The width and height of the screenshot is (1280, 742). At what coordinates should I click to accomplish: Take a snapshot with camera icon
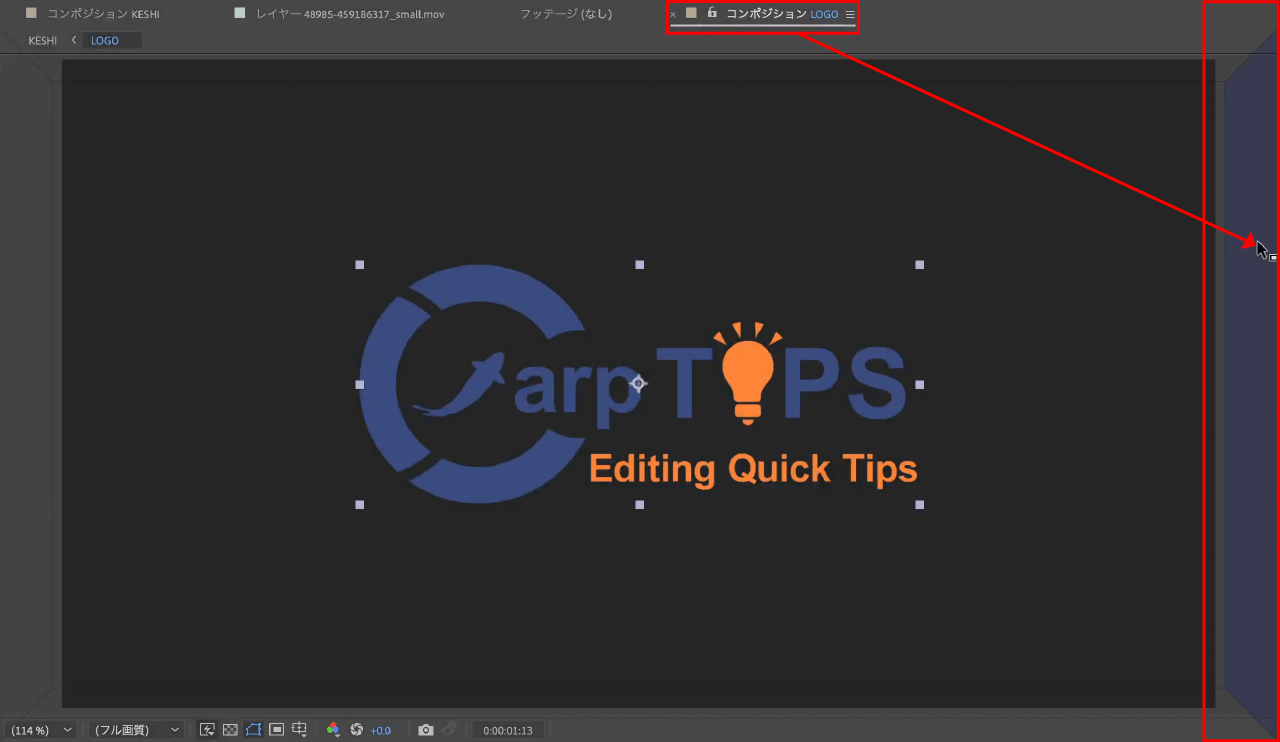pos(426,730)
